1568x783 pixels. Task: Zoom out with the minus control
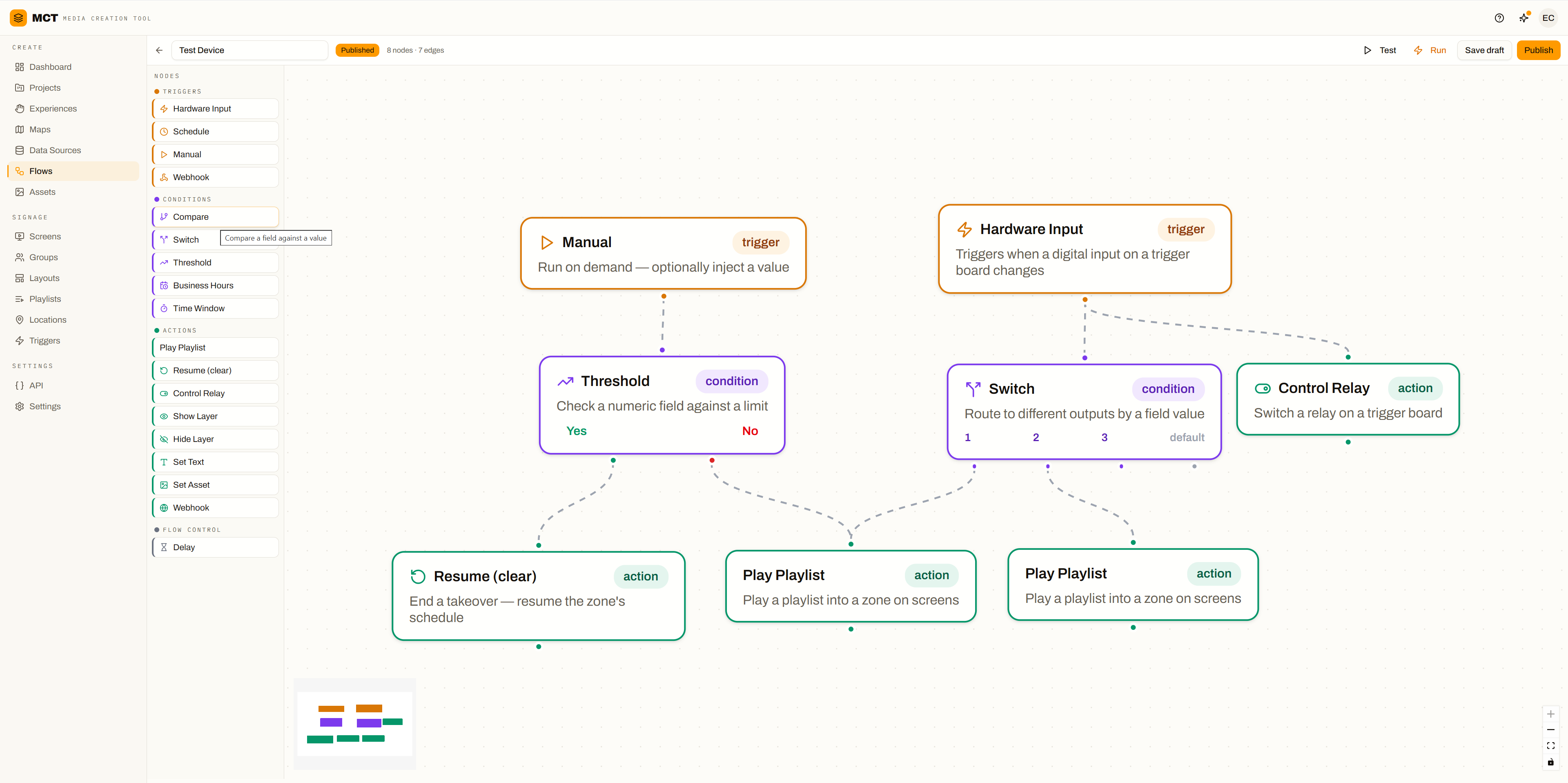[x=1550, y=730]
